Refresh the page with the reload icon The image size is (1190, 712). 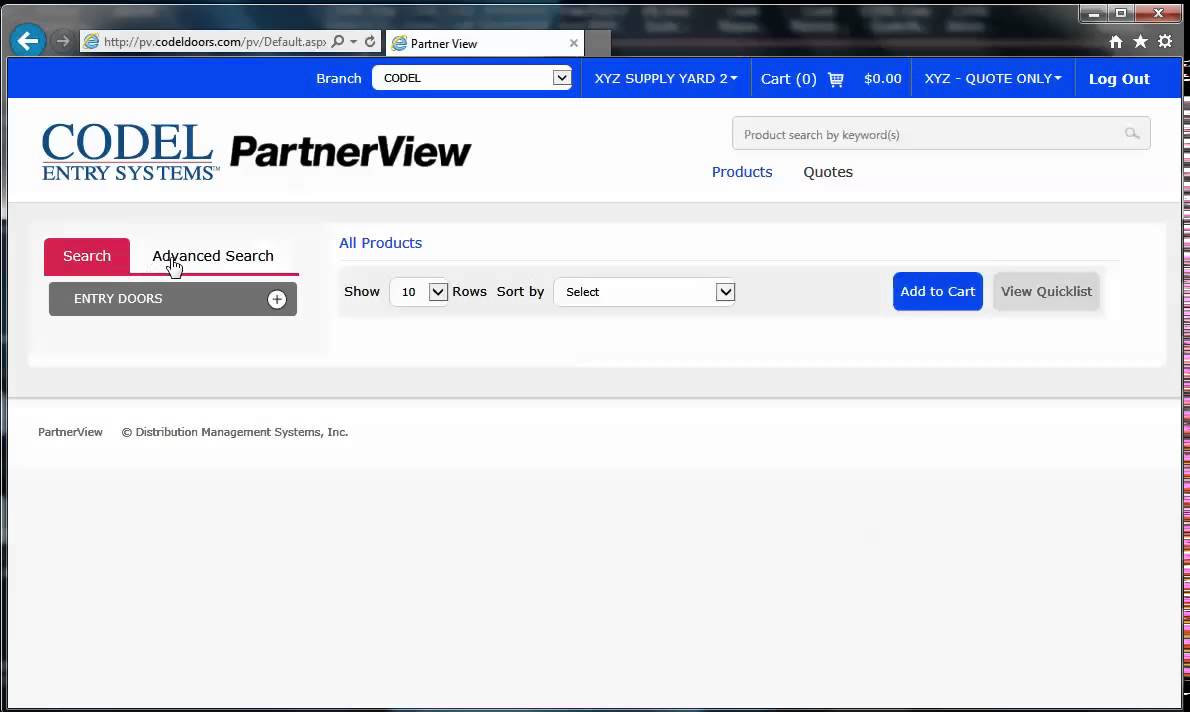pos(370,42)
